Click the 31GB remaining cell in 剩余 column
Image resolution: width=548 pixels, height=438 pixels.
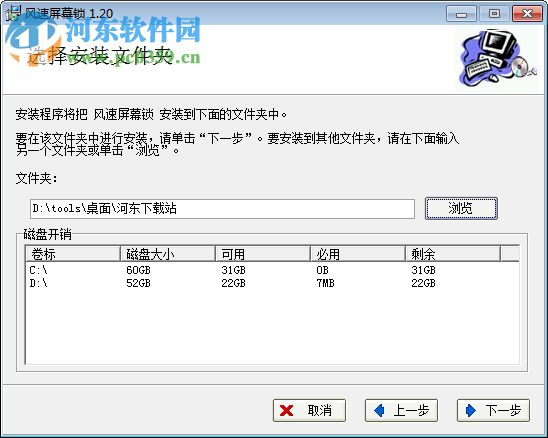tap(423, 270)
